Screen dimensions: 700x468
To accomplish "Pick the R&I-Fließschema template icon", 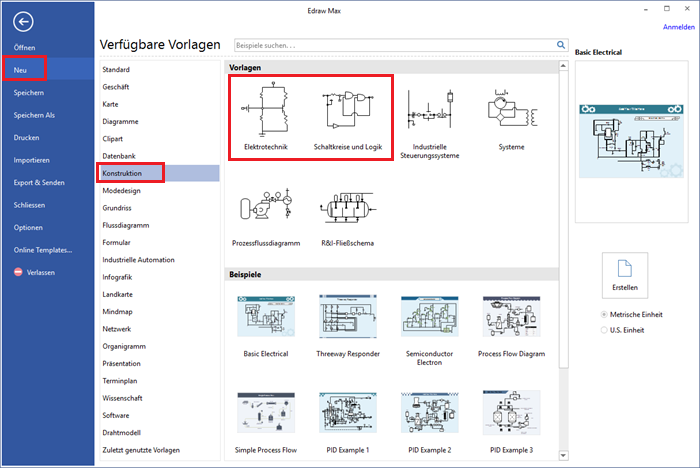I will (x=348, y=207).
